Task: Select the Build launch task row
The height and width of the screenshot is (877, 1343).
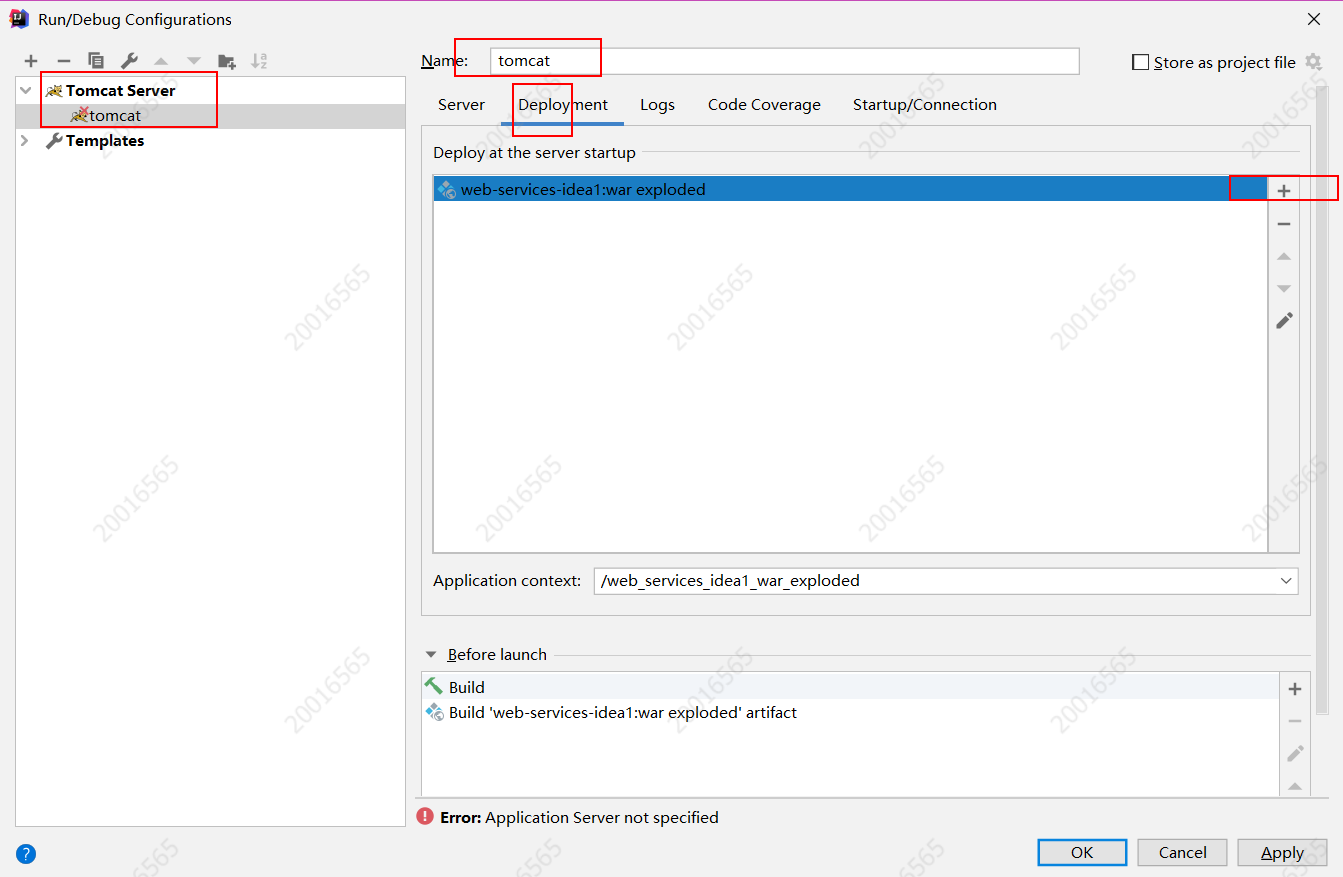Action: pos(850,687)
